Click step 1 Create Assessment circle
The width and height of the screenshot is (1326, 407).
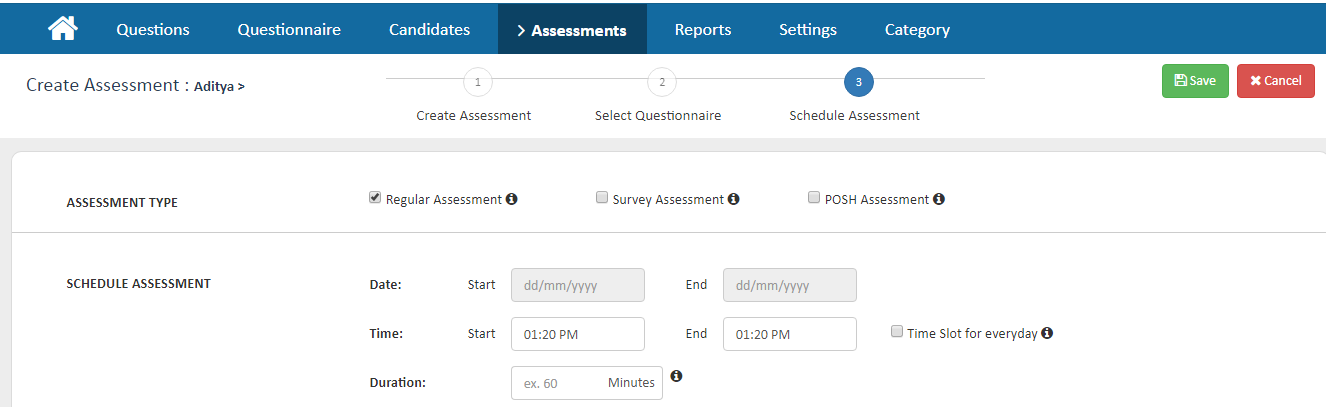pyautogui.click(x=477, y=82)
